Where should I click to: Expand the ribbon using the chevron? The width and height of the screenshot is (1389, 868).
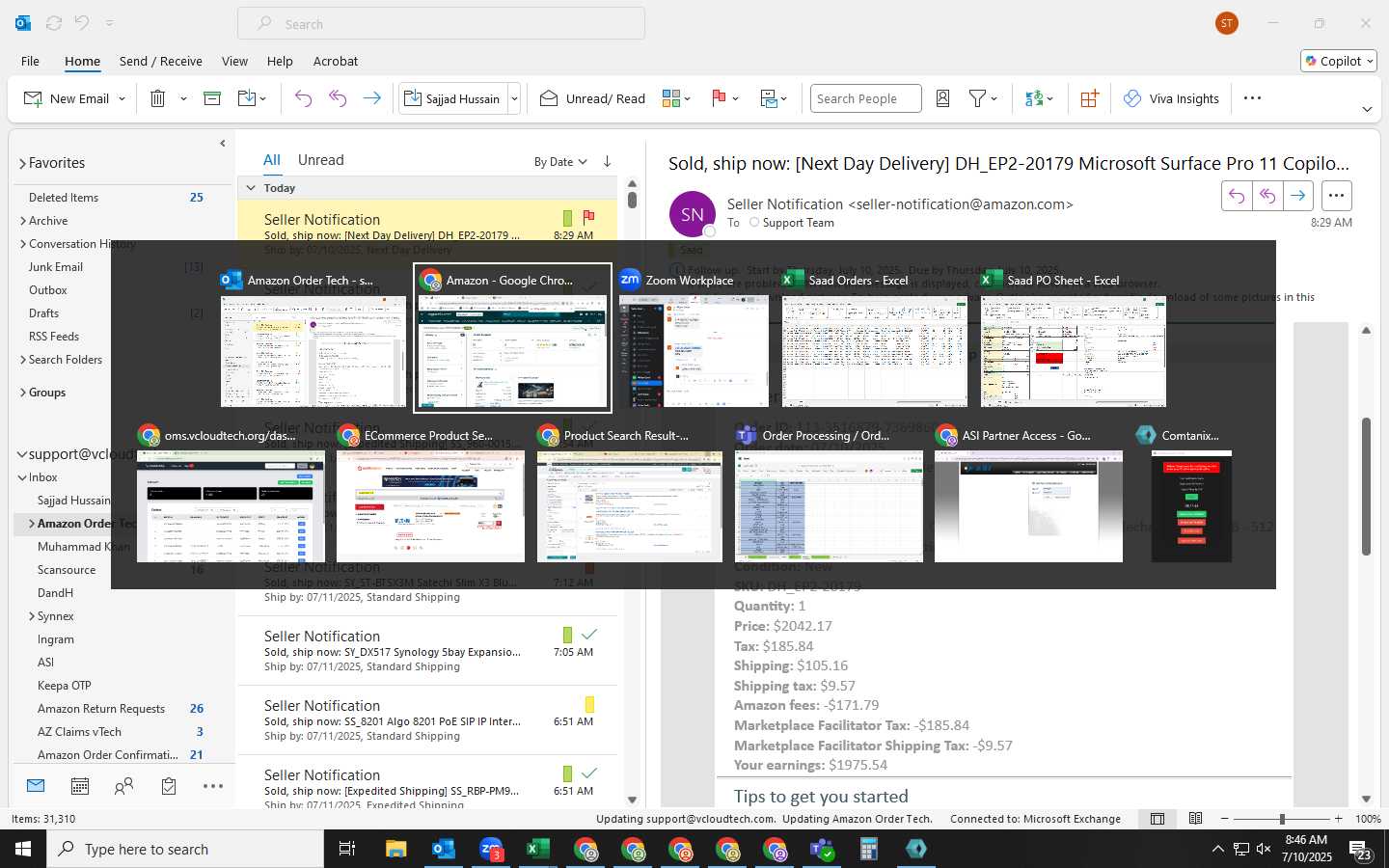[1367, 109]
